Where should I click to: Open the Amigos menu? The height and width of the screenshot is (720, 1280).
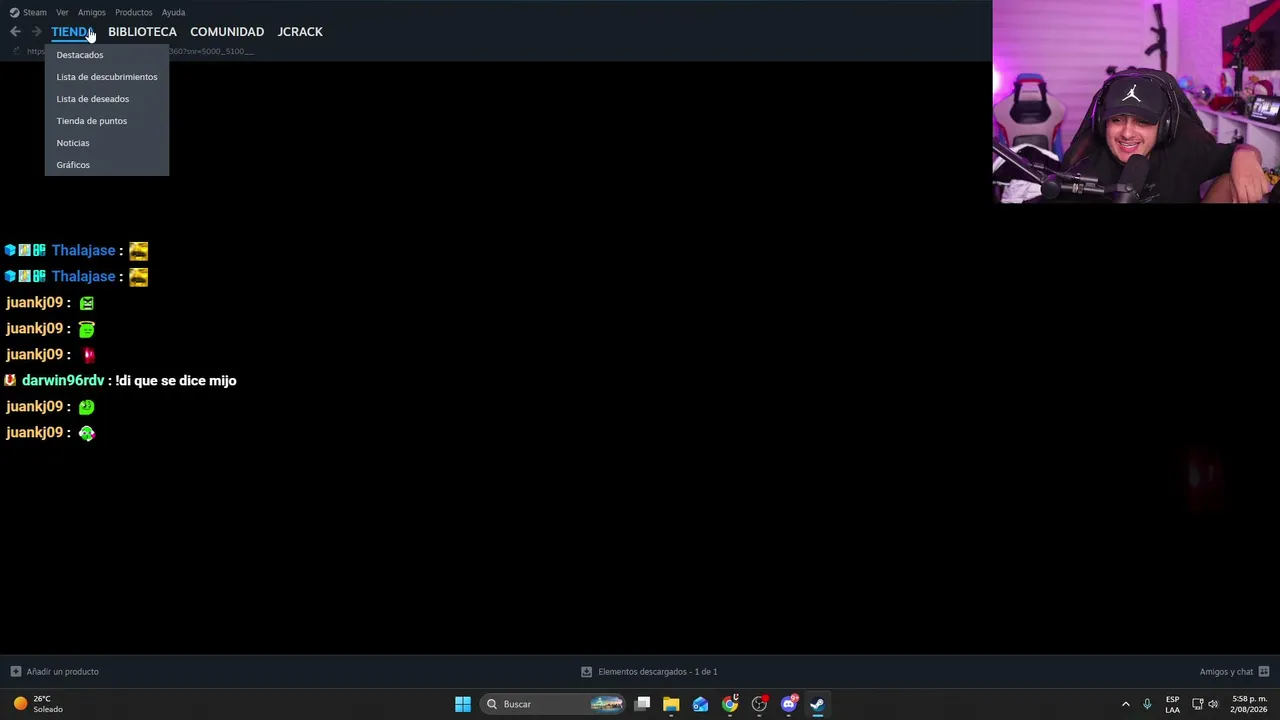click(x=91, y=12)
